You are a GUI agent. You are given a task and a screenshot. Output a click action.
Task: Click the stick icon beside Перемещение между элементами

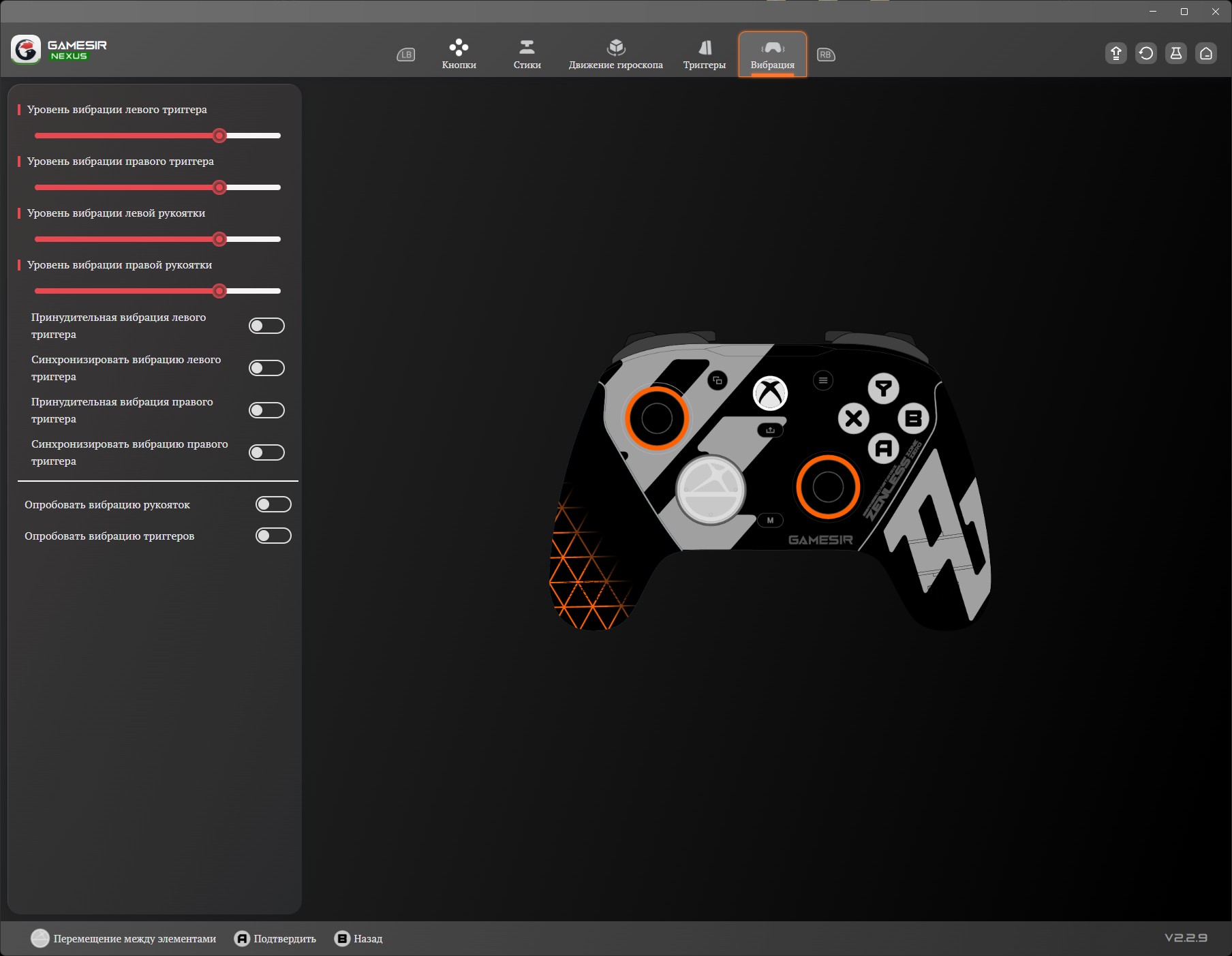[x=40, y=938]
